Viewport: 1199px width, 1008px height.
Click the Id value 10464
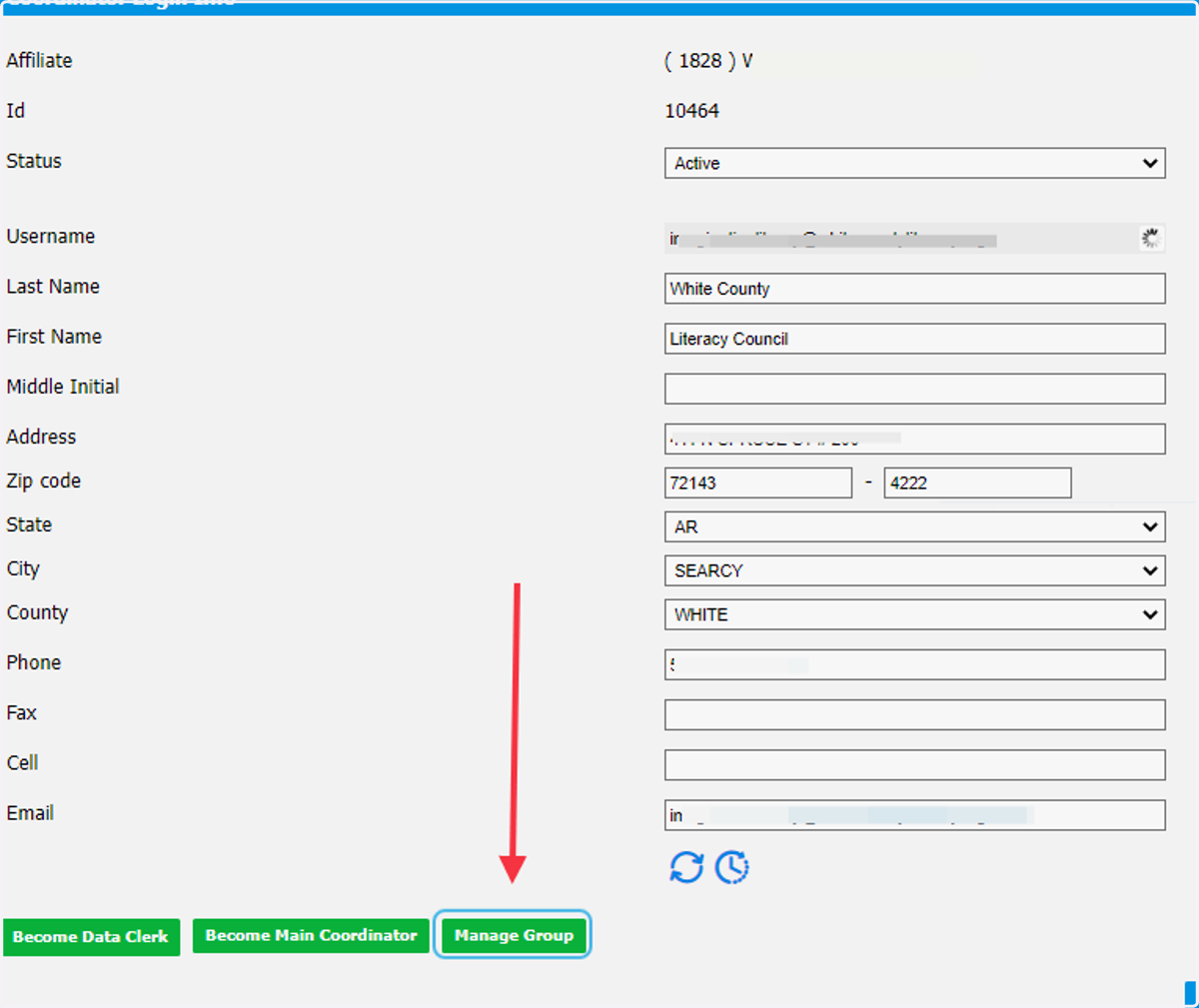pos(691,111)
